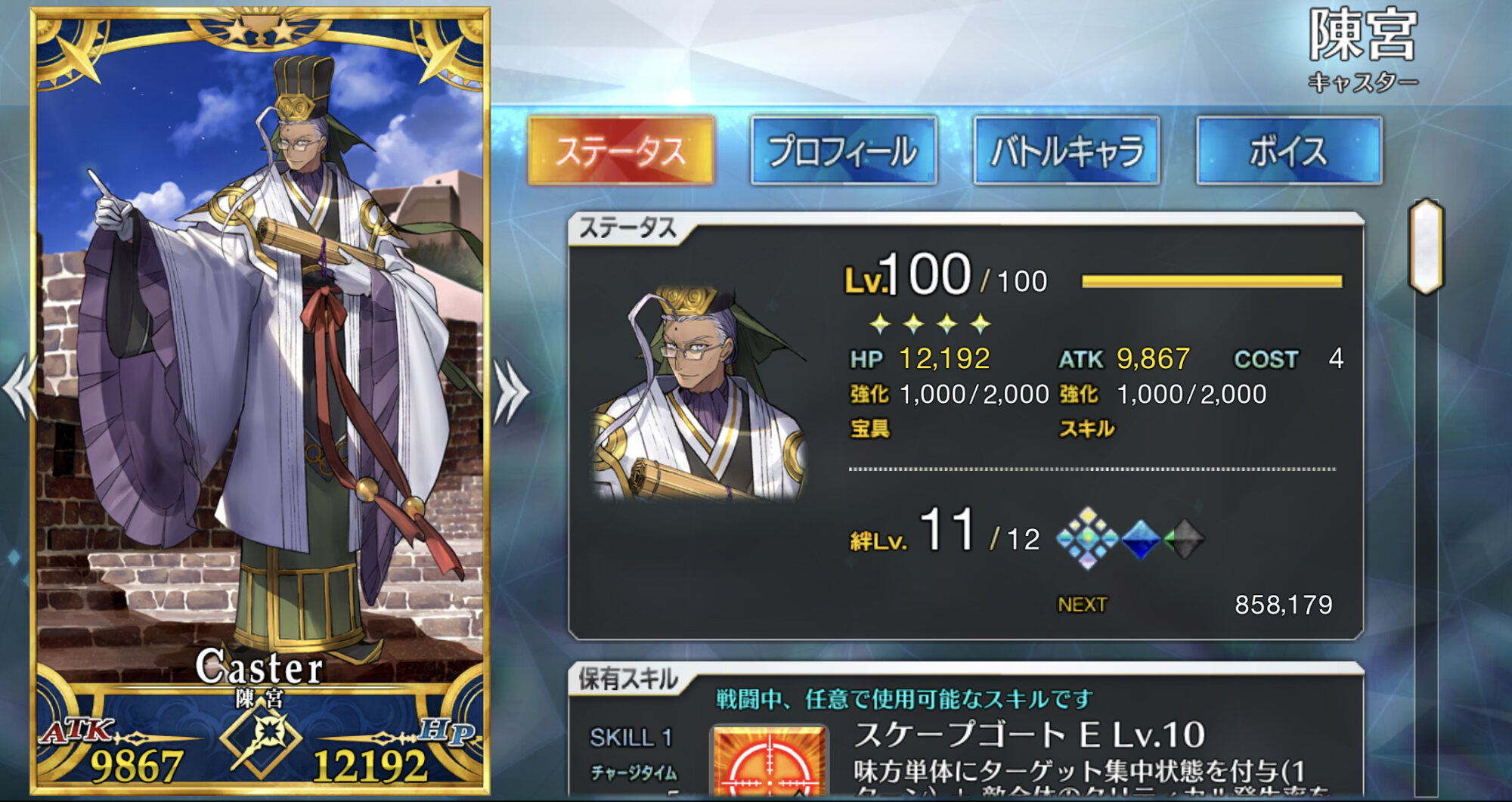Screen dimensions: 1512x802
Task: Click the 保有スキル section header
Action: pyautogui.click(x=628, y=679)
